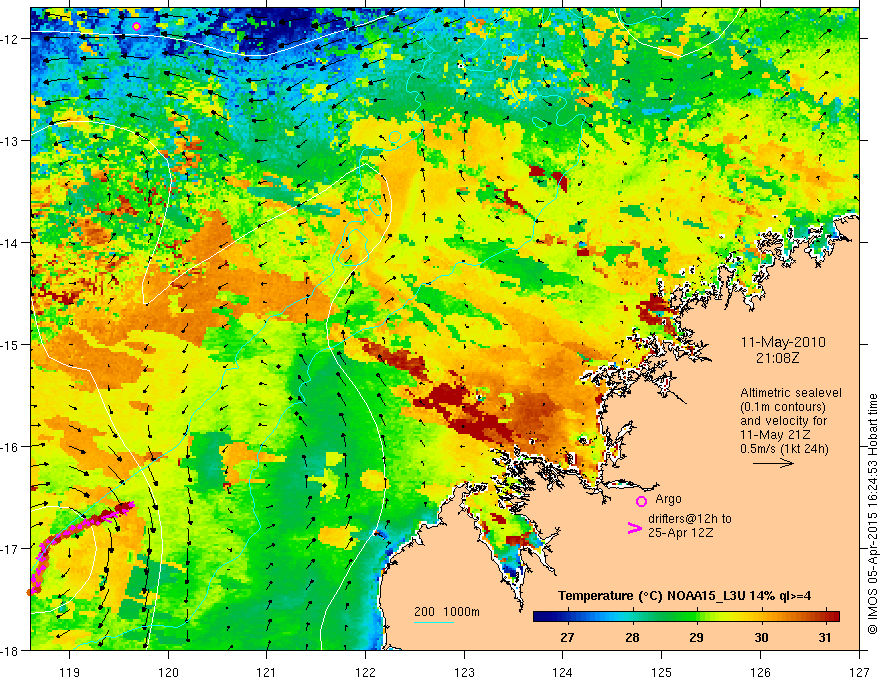Viewport: 880px width, 680px height.
Task: Click the 123 longitude axis label
Action: coord(464,672)
